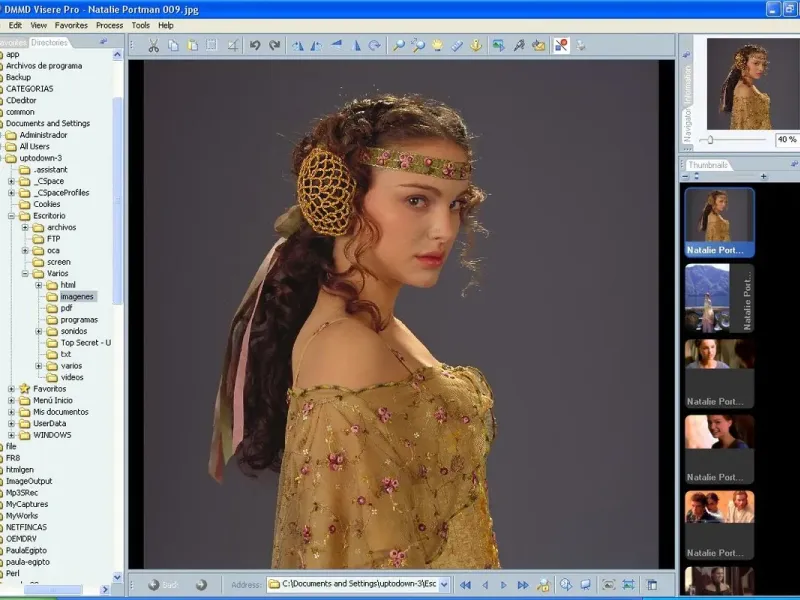Select the Zoom to selection magnifier tool
The image size is (800, 600).
pos(418,46)
